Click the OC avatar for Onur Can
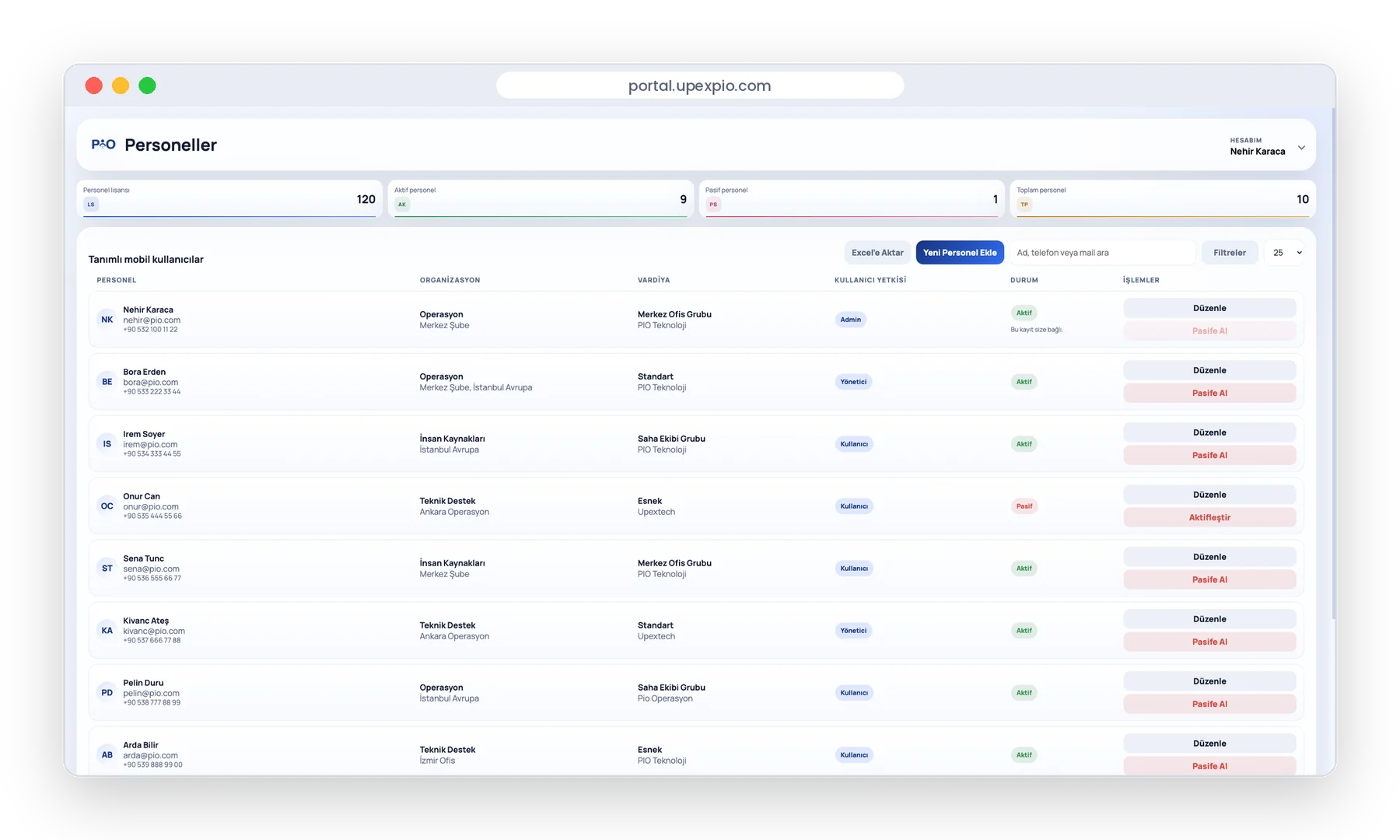 coord(107,506)
